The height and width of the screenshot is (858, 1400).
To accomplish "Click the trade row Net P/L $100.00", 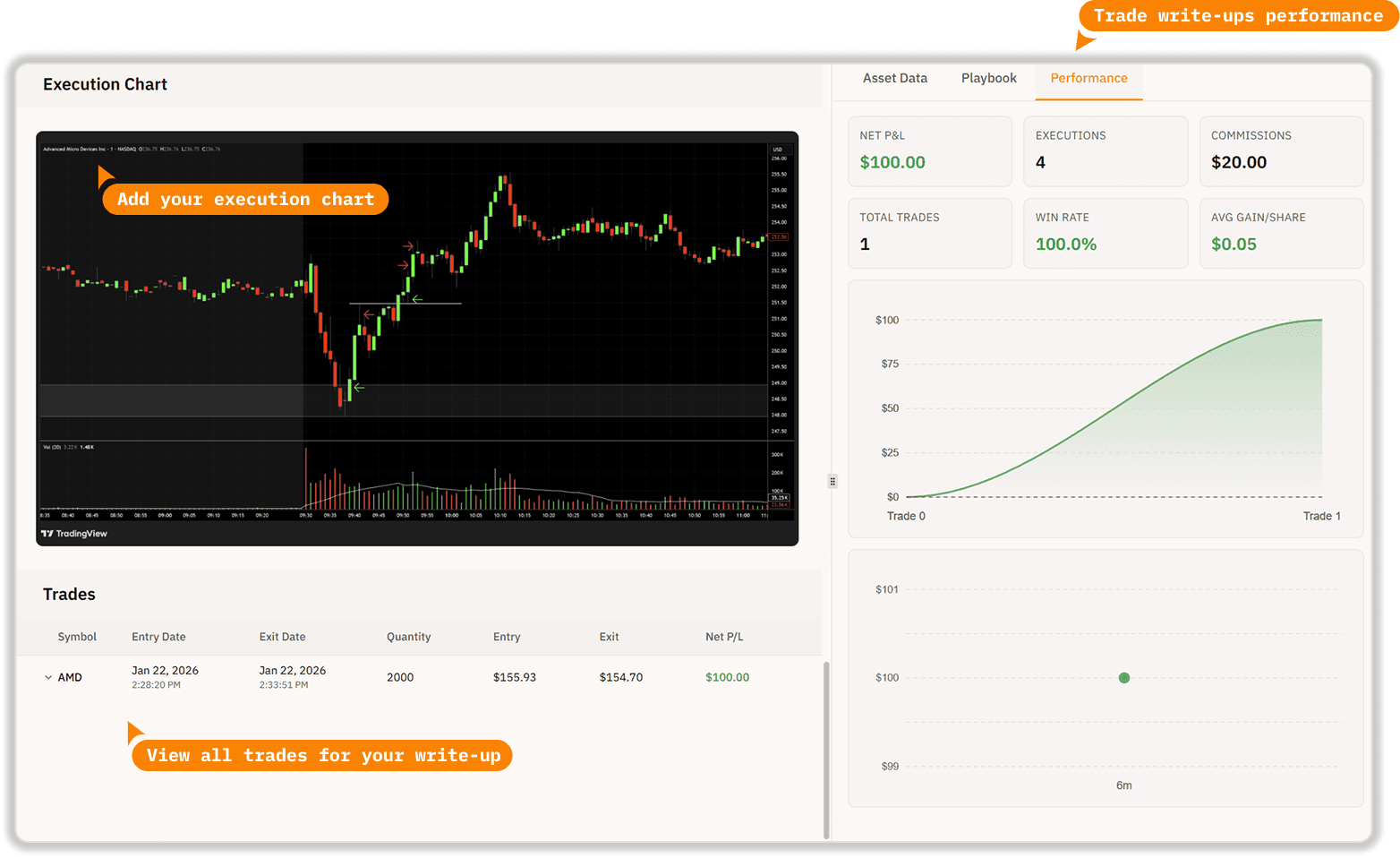I will pyautogui.click(x=727, y=677).
